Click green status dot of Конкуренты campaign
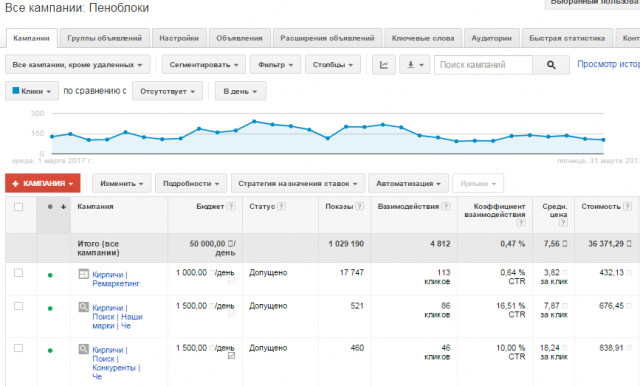 (50, 351)
